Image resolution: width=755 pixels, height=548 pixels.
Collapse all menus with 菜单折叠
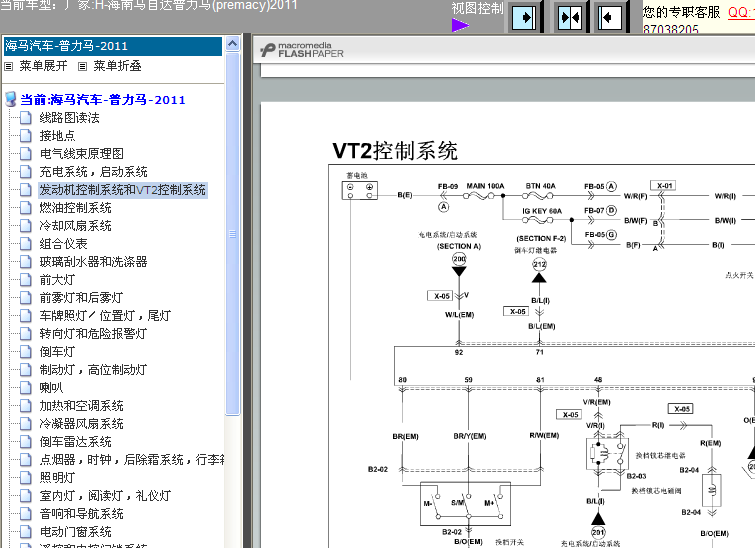(x=117, y=66)
